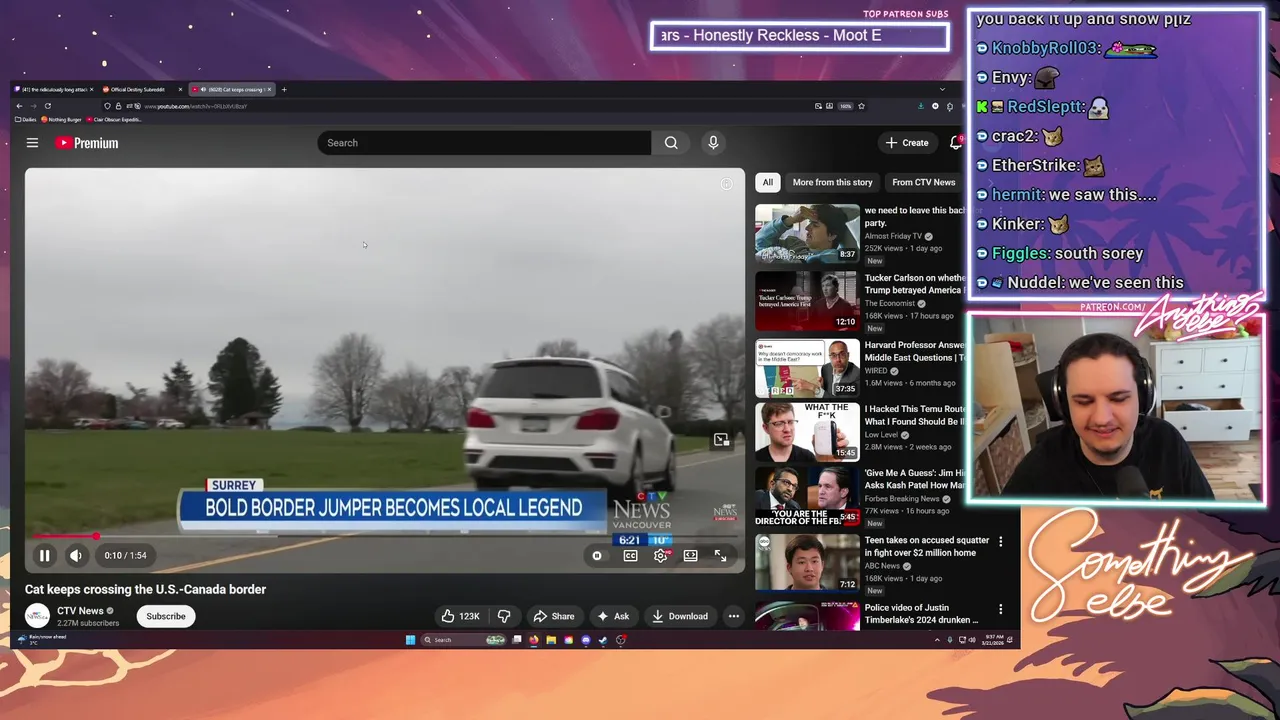Open Discord from the taskbar
Viewport: 1280px width, 720px height.
[x=586, y=640]
